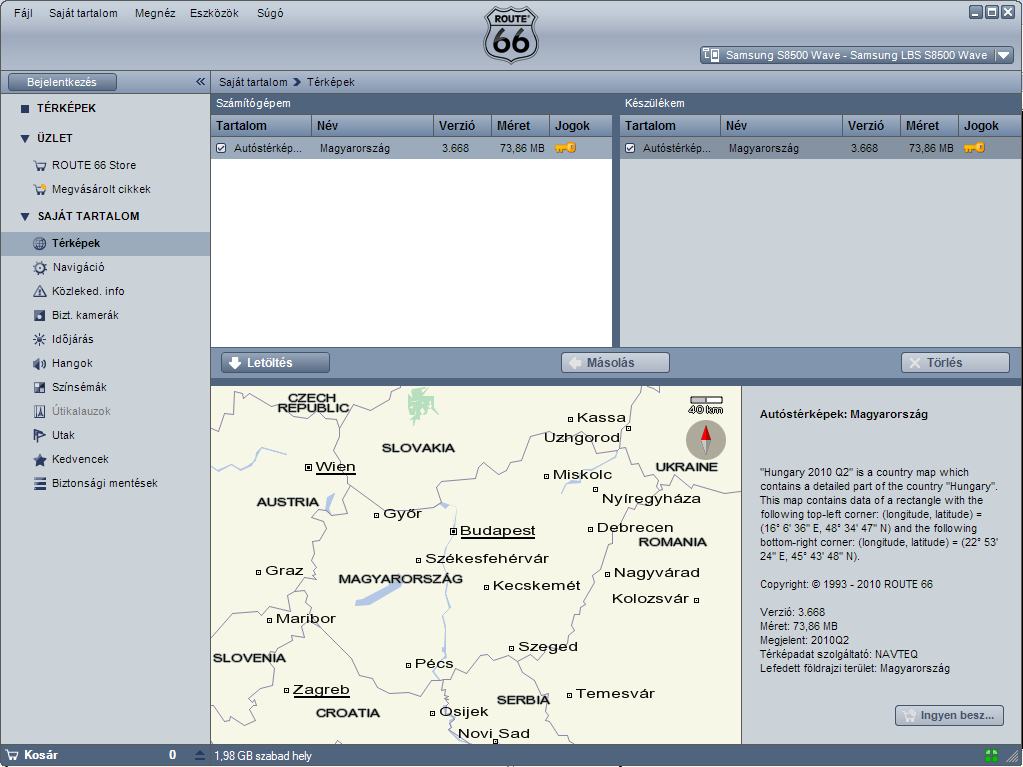
Task: Select the TÉRKÉPEK heading in sidebar
Action: tap(66, 108)
